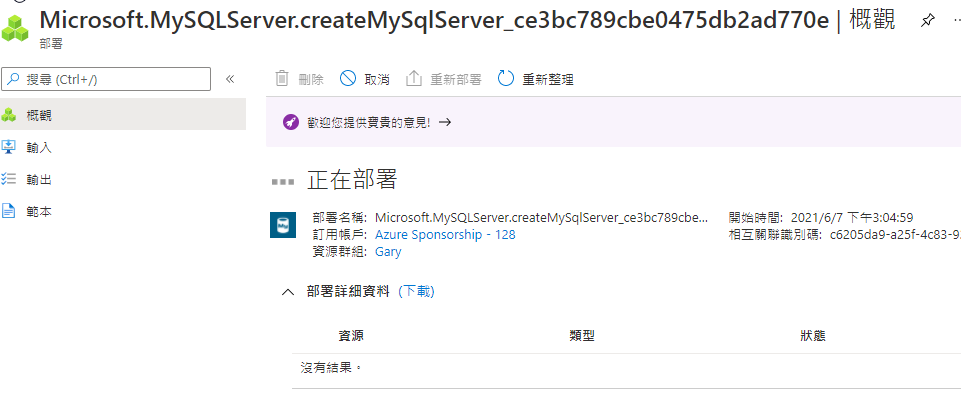Click the 沒有結果 empty table message

point(332,368)
